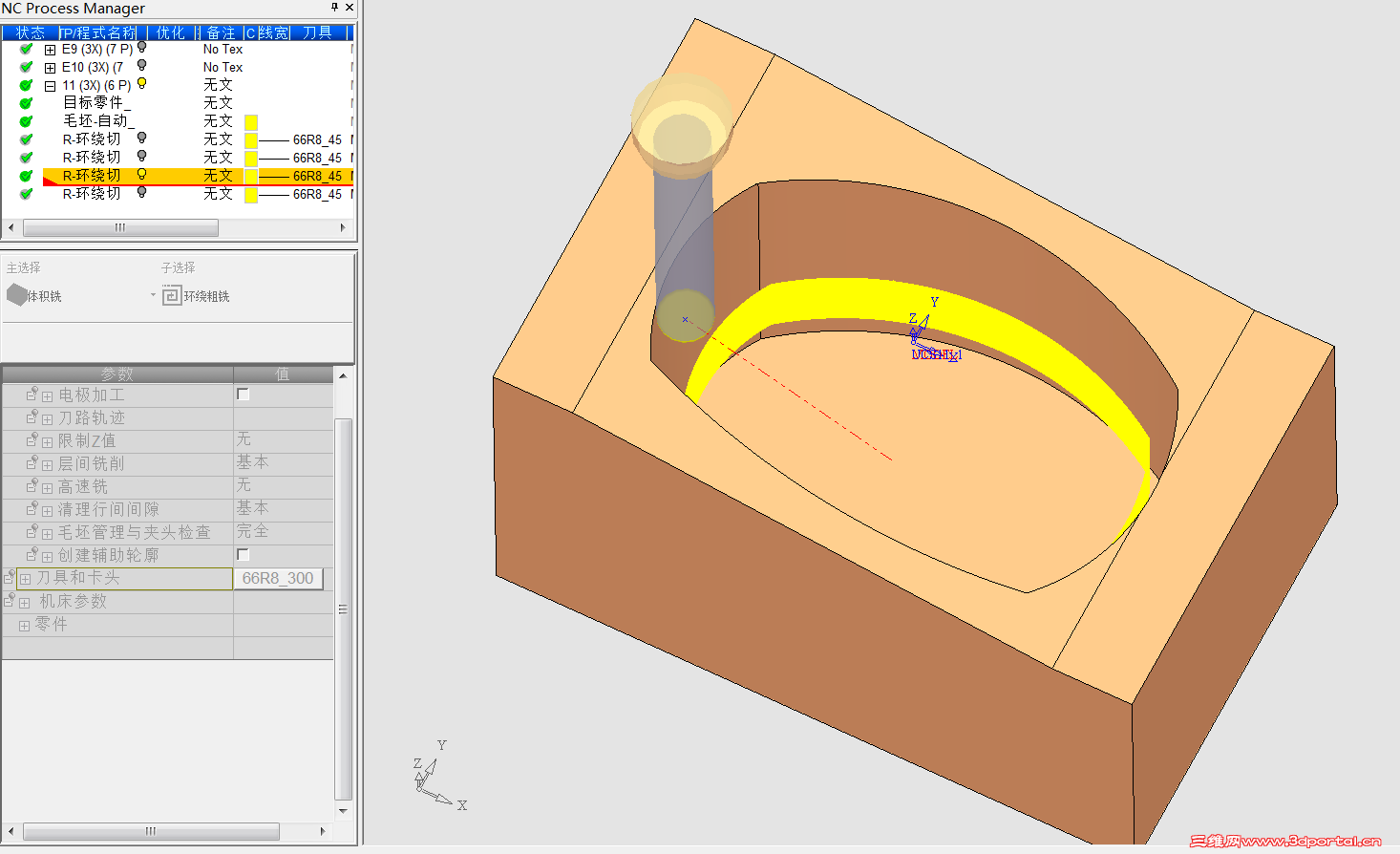Click the process list horizontal scrollbar thumb
1400x854 pixels.
coord(120,227)
